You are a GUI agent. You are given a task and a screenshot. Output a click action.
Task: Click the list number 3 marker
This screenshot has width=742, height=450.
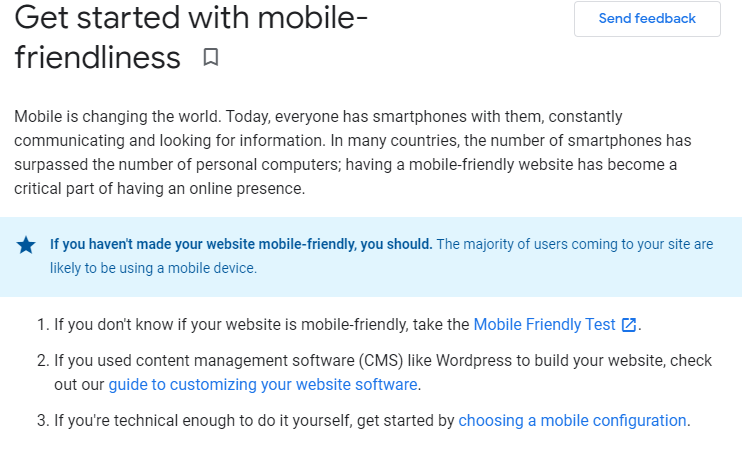[43, 421]
